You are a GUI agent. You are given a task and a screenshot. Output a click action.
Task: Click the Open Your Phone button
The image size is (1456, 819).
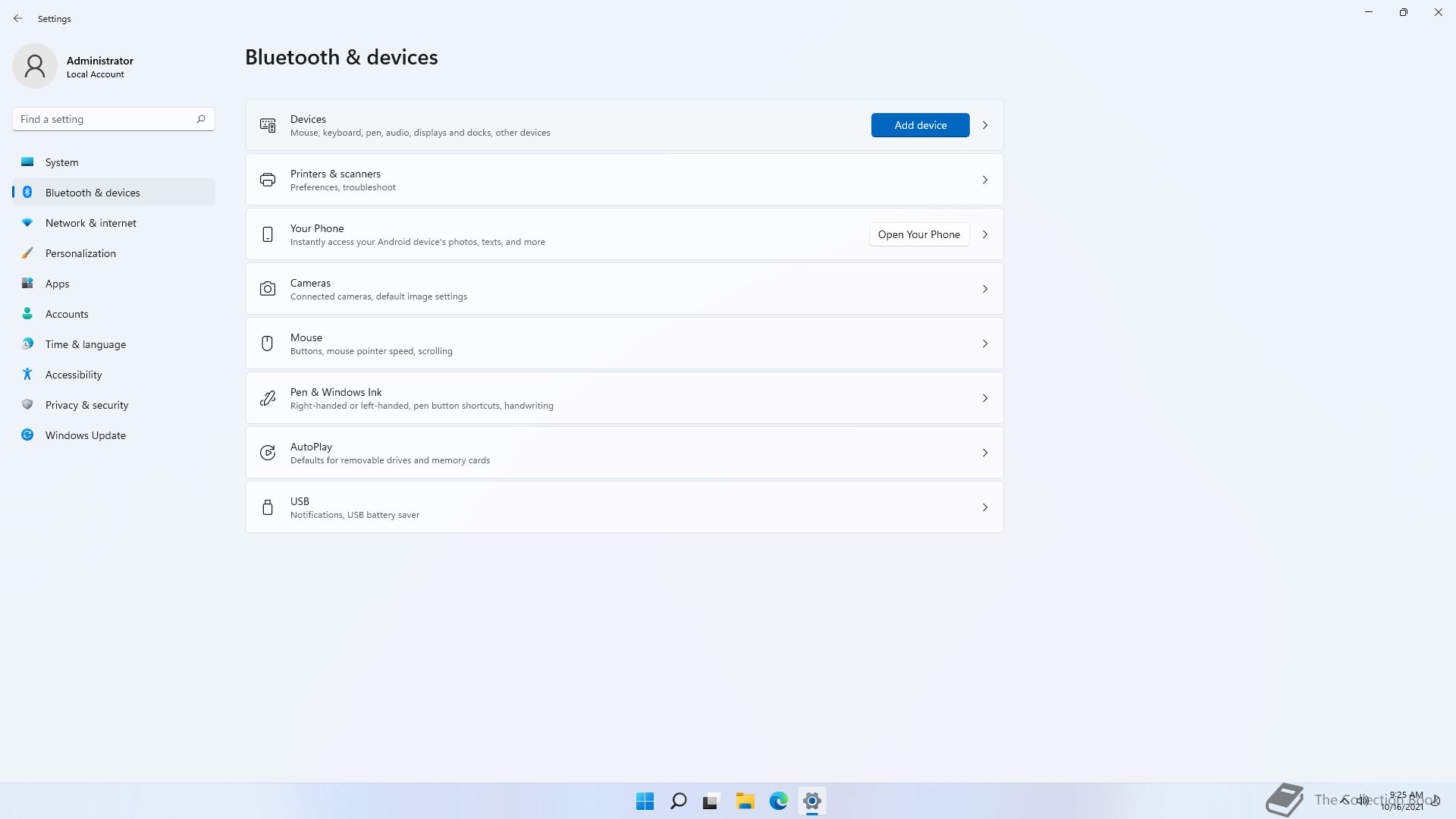click(918, 234)
